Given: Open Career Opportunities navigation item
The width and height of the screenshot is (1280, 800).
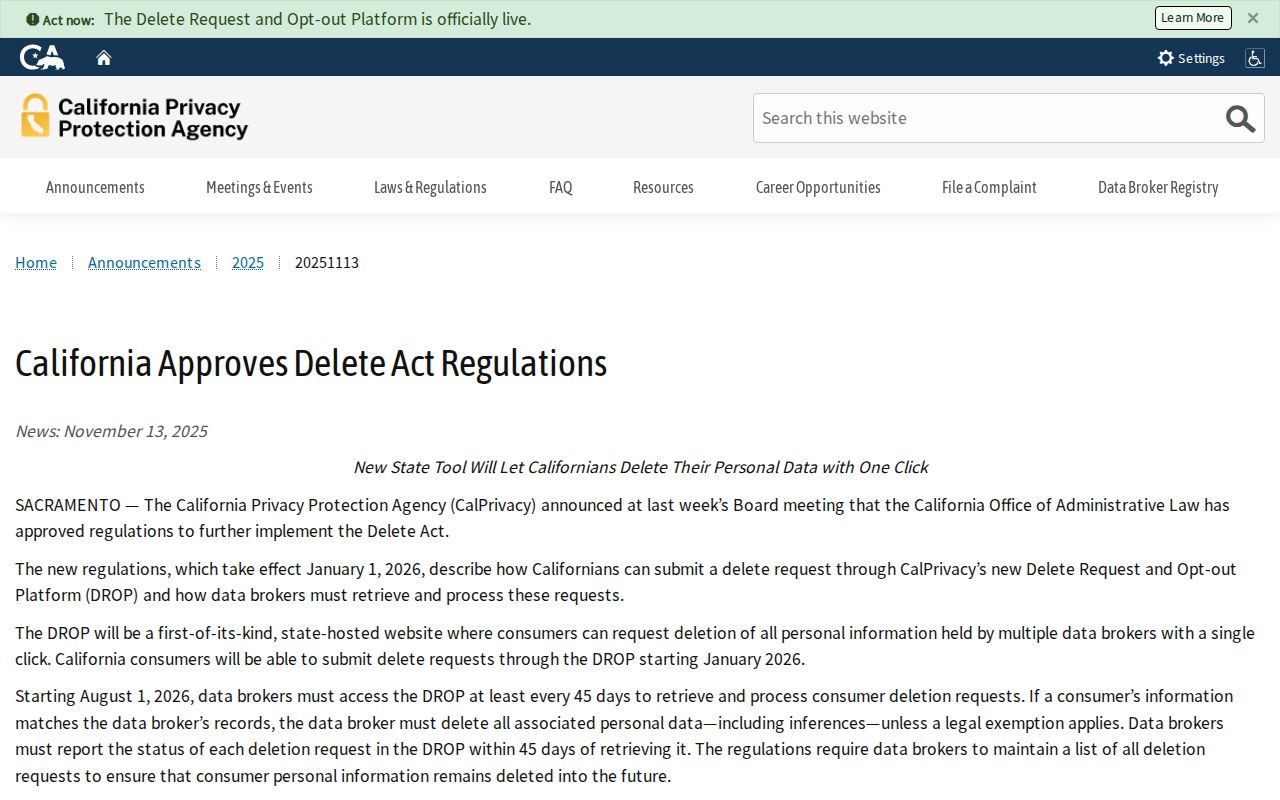Looking at the screenshot, I should [x=818, y=187].
